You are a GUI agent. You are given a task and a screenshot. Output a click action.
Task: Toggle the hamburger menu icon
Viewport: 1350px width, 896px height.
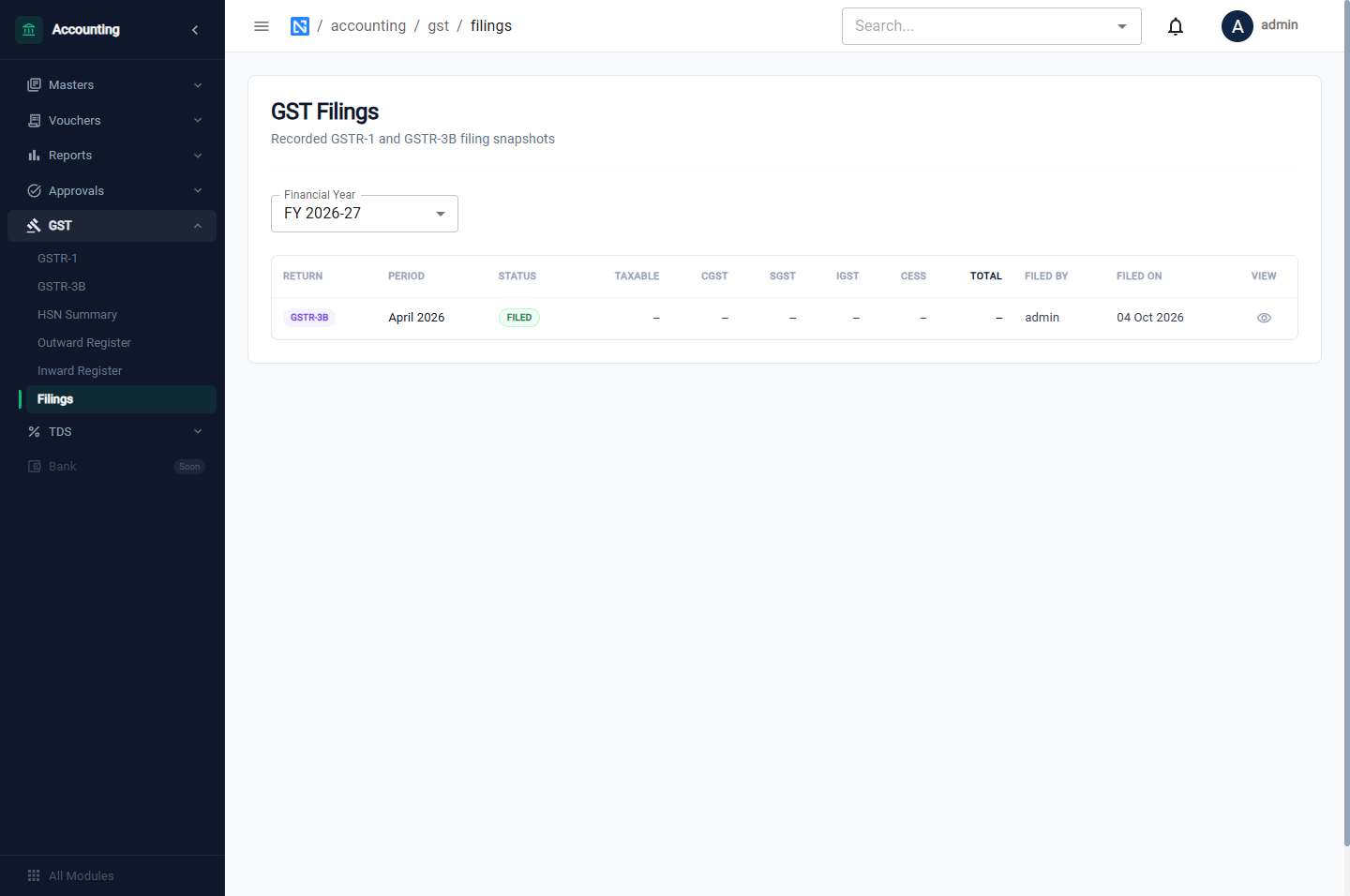tap(262, 26)
